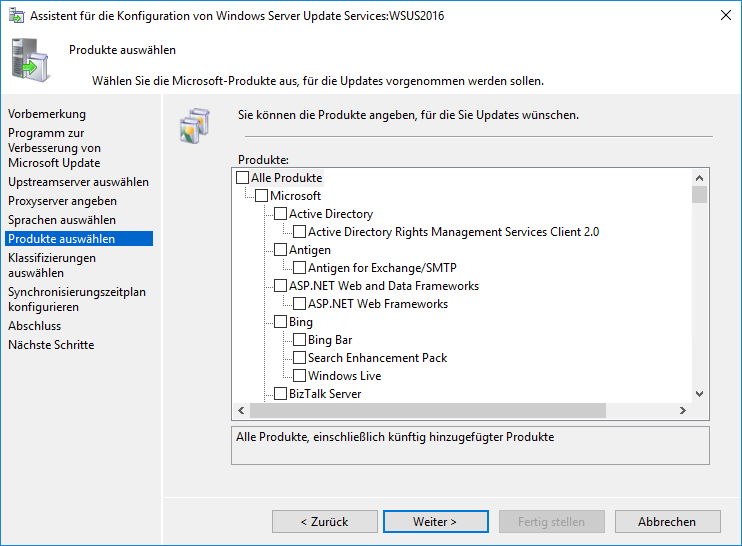Click the products list scroll down arrow
Viewport: 742px width, 546px height.
pyautogui.click(x=699, y=394)
